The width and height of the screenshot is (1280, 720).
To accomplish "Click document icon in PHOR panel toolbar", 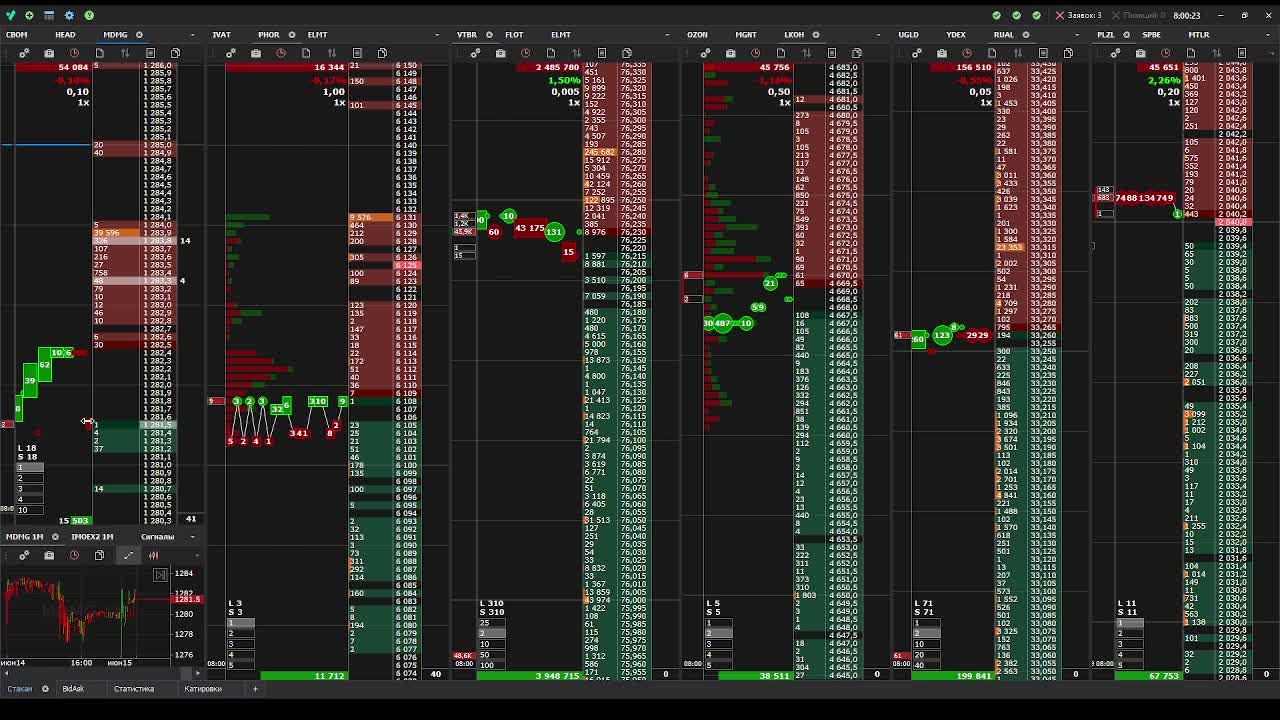I will pyautogui.click(x=306, y=53).
